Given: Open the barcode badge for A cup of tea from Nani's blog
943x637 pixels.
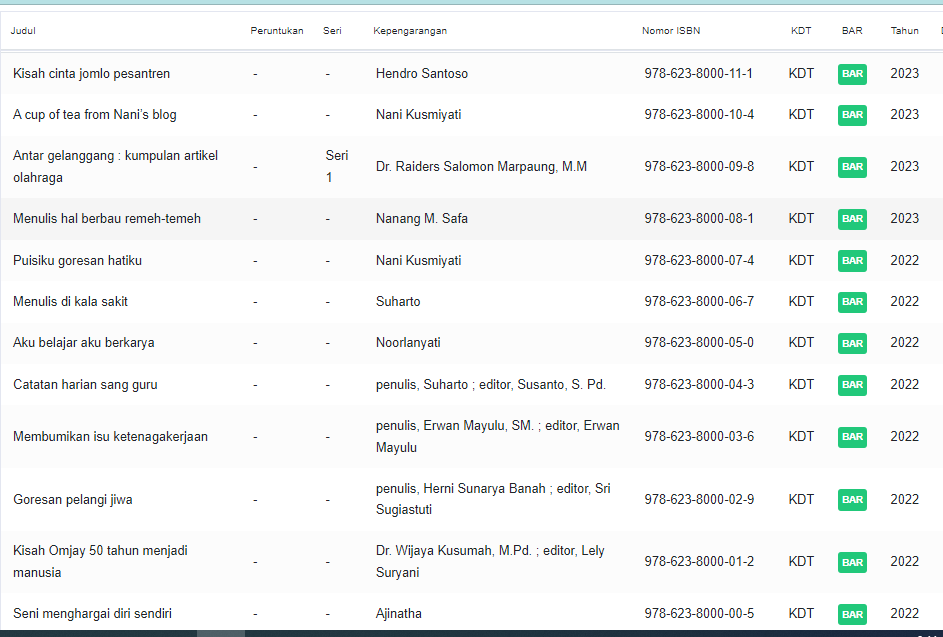Looking at the screenshot, I should [852, 115].
